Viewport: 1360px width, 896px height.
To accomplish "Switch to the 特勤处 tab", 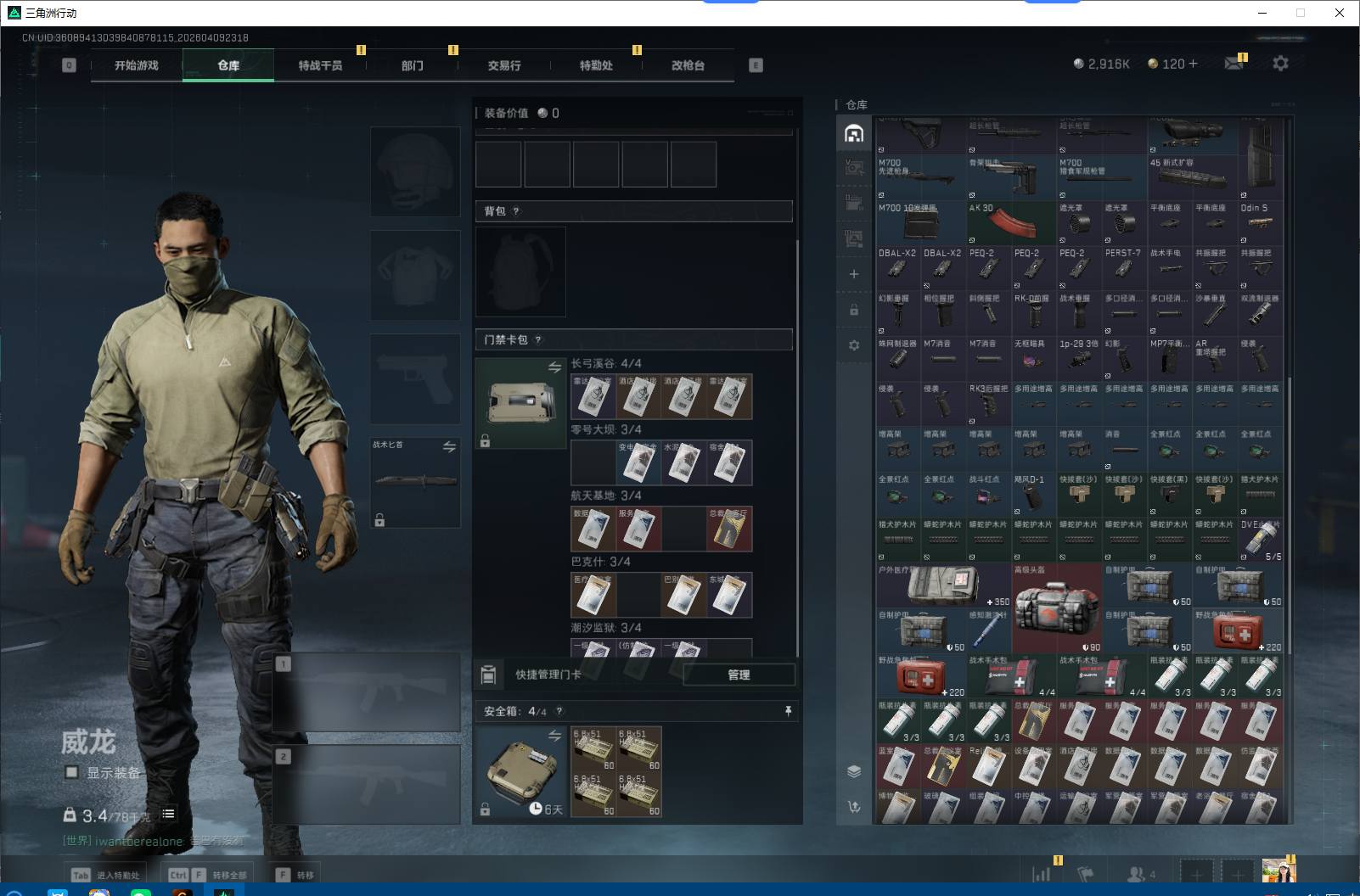I will click(596, 65).
